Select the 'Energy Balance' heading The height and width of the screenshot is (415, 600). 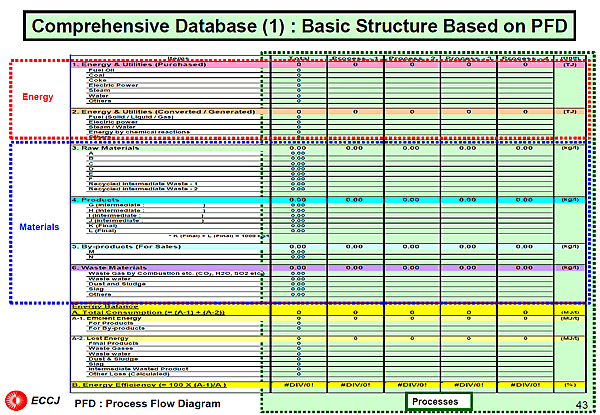(x=105, y=306)
